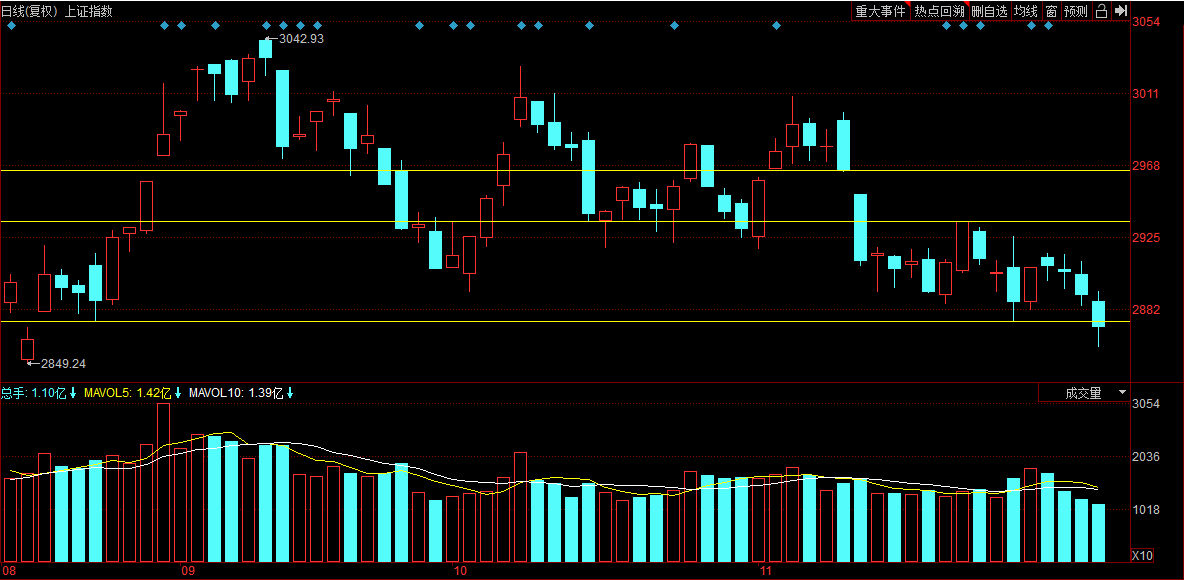Click the 3011 price axis label
The image size is (1184, 580).
tap(1145, 94)
